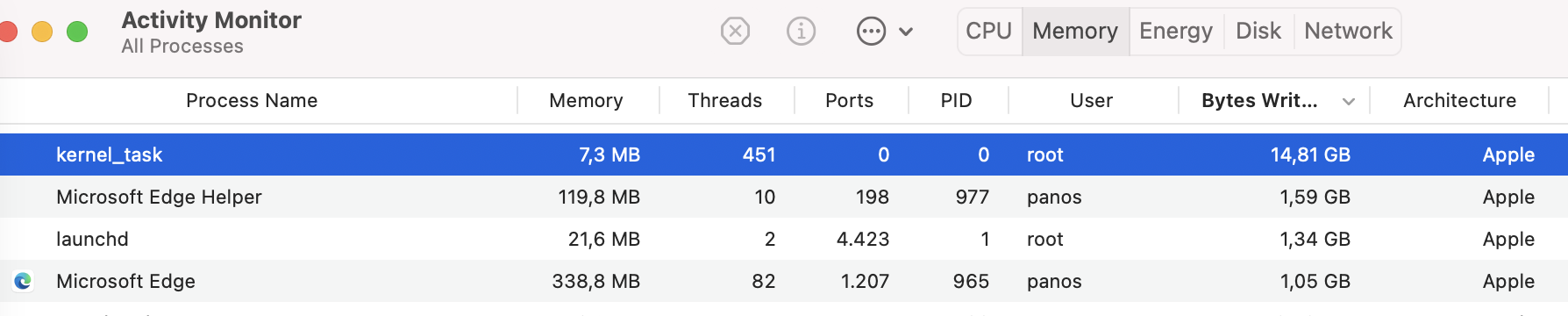The width and height of the screenshot is (1568, 316).
Task: Click the 14,81 GB bytes written value
Action: tap(1310, 154)
